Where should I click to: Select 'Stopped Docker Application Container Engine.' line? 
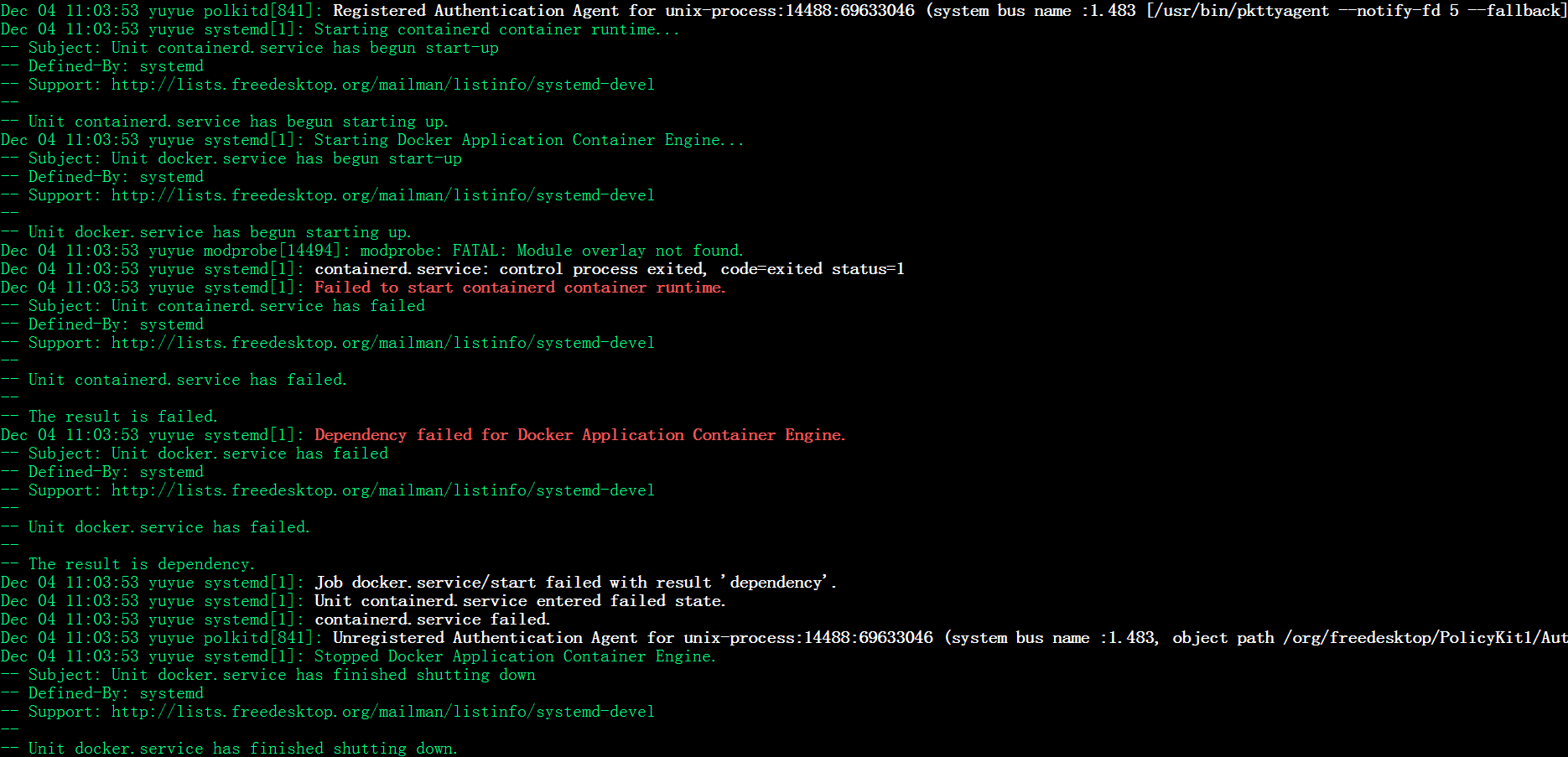pos(359,656)
